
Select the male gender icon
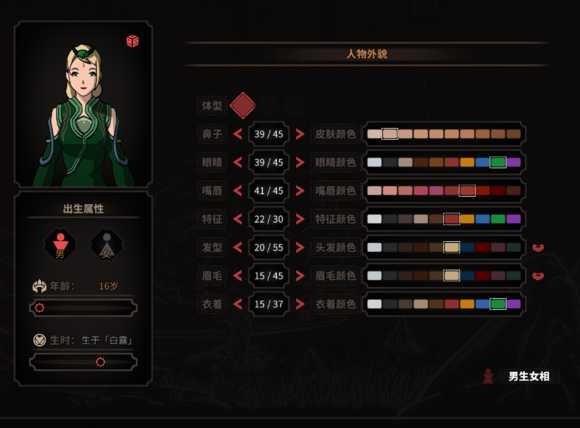pyautogui.click(x=60, y=245)
